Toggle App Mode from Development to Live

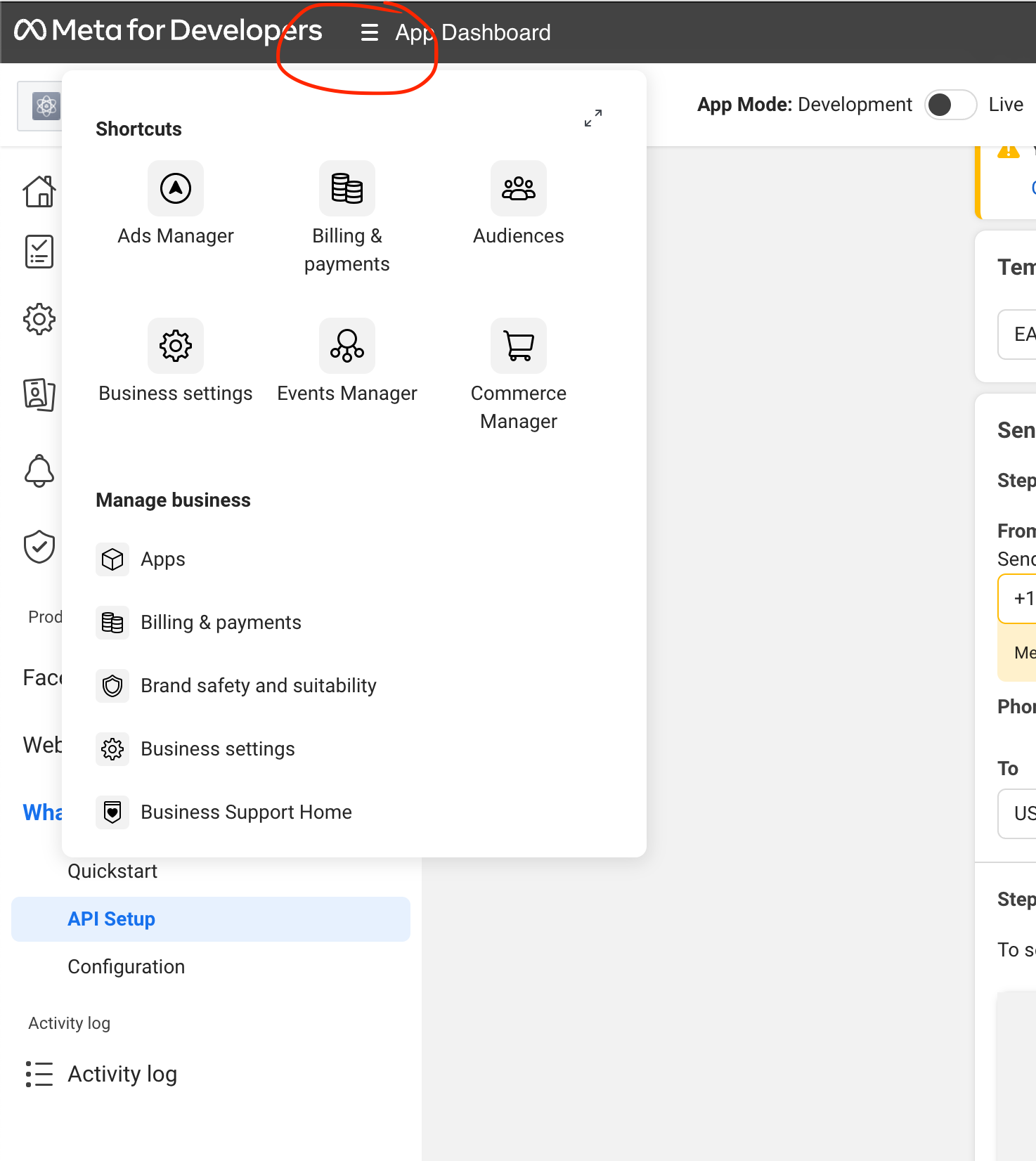coord(950,105)
